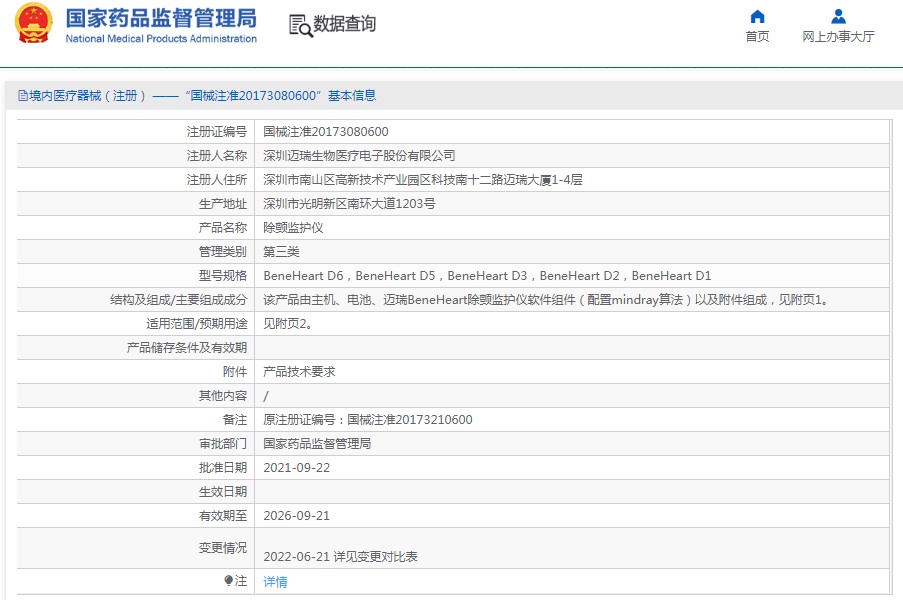
Task: Click the 结构及组成/主要组成成分 label
Action: click(x=179, y=300)
